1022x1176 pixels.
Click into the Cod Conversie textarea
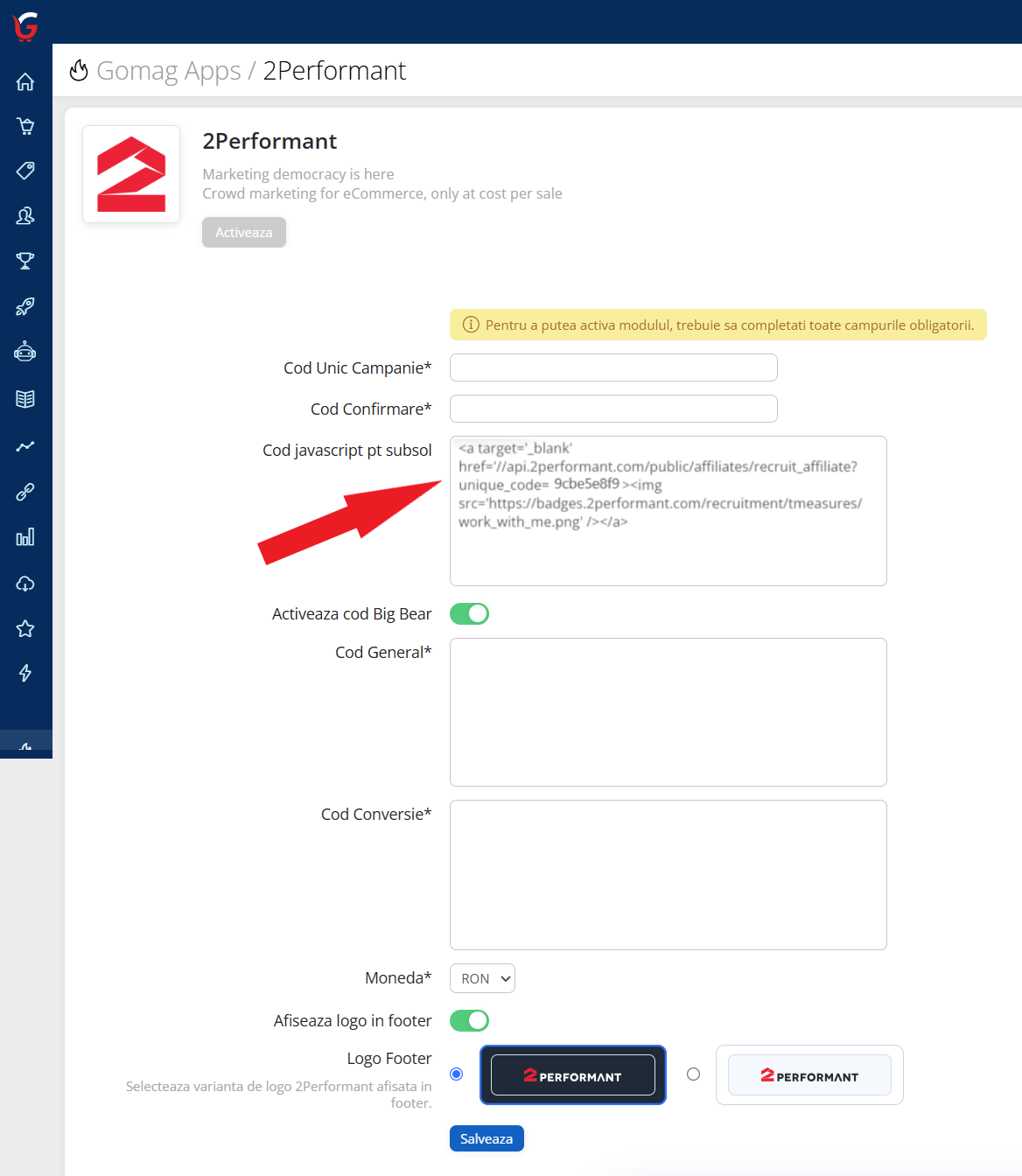[668, 875]
